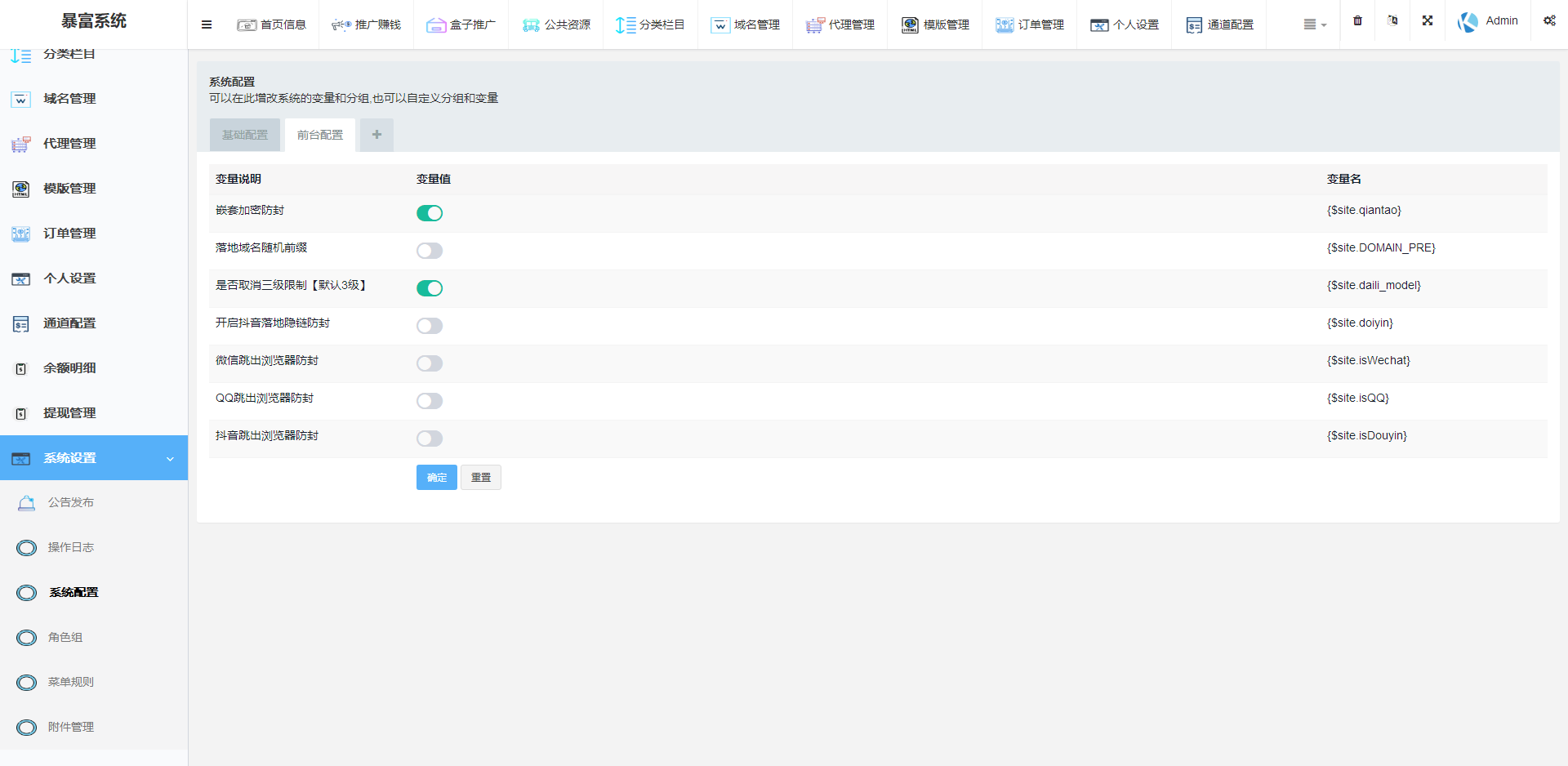Image resolution: width=1568 pixels, height=766 pixels.
Task: Enable 开启抖音落地隐链防封 switch
Action: coord(430,326)
